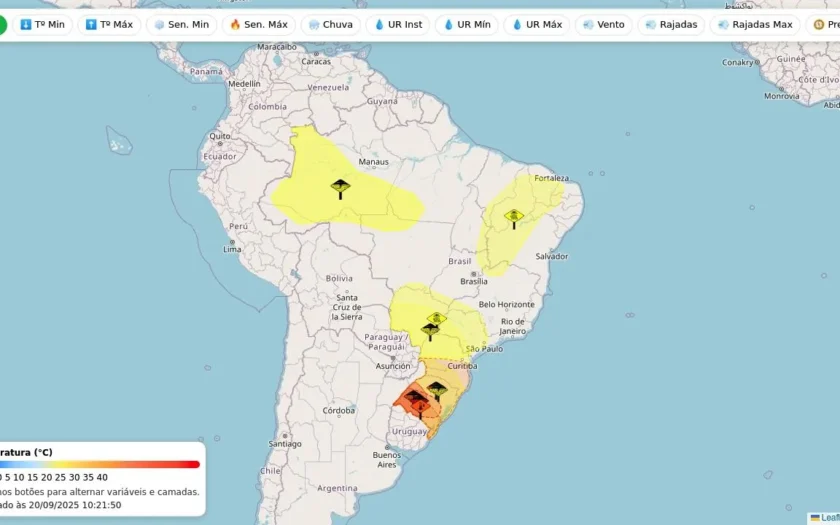Click the Rio de Janeiro label
The height and width of the screenshot is (525, 840).
point(513,326)
